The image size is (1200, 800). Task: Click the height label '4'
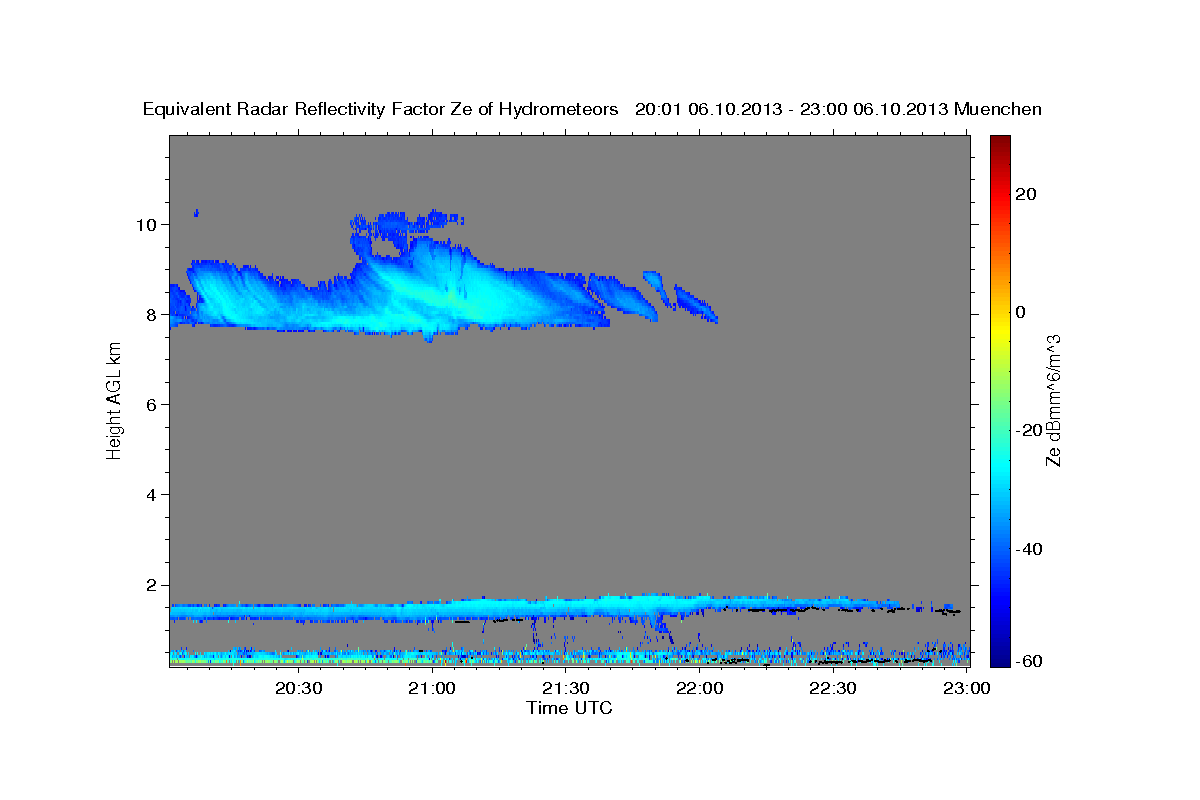pyautogui.click(x=151, y=494)
